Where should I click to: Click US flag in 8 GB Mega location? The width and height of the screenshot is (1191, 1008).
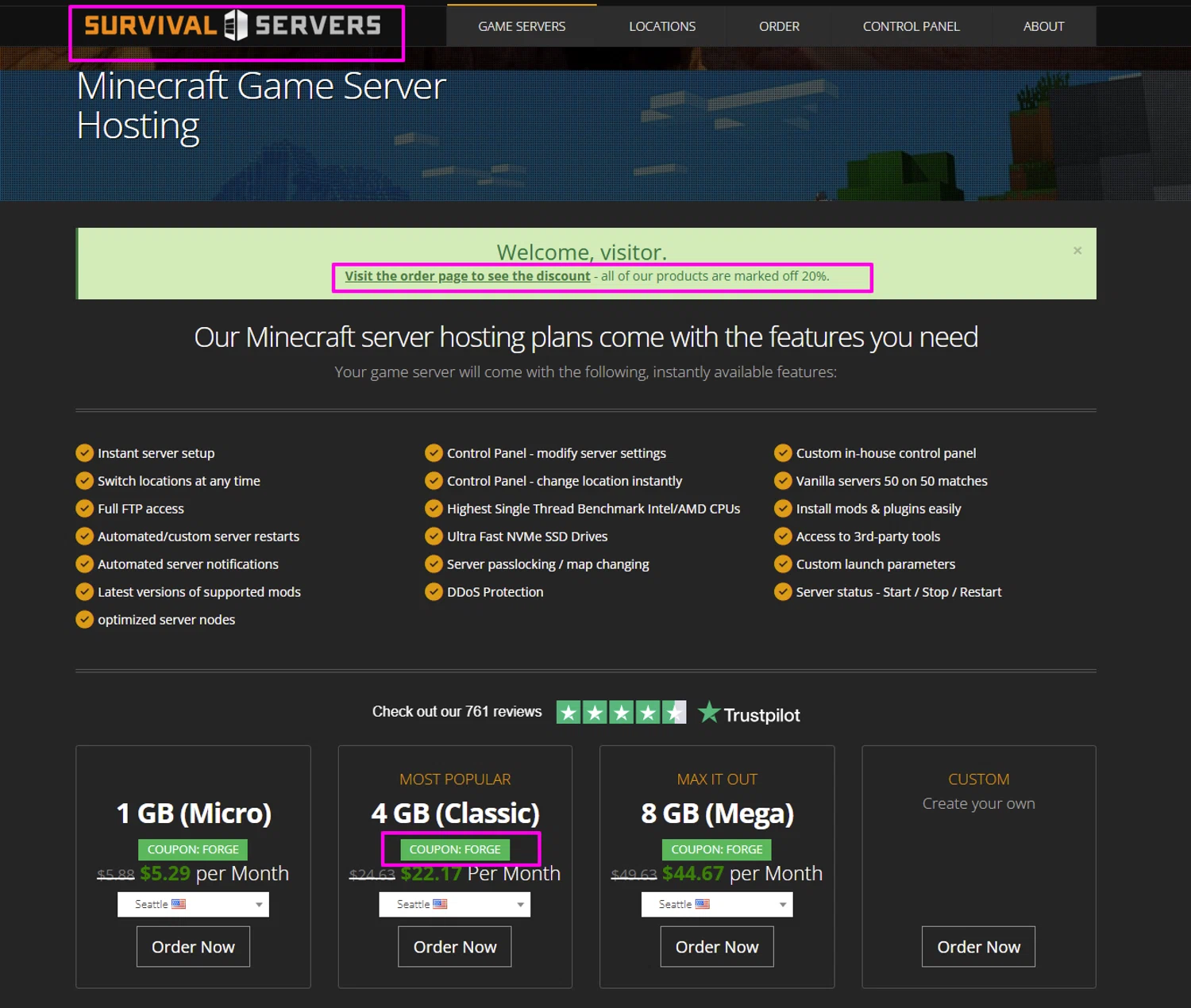(703, 904)
